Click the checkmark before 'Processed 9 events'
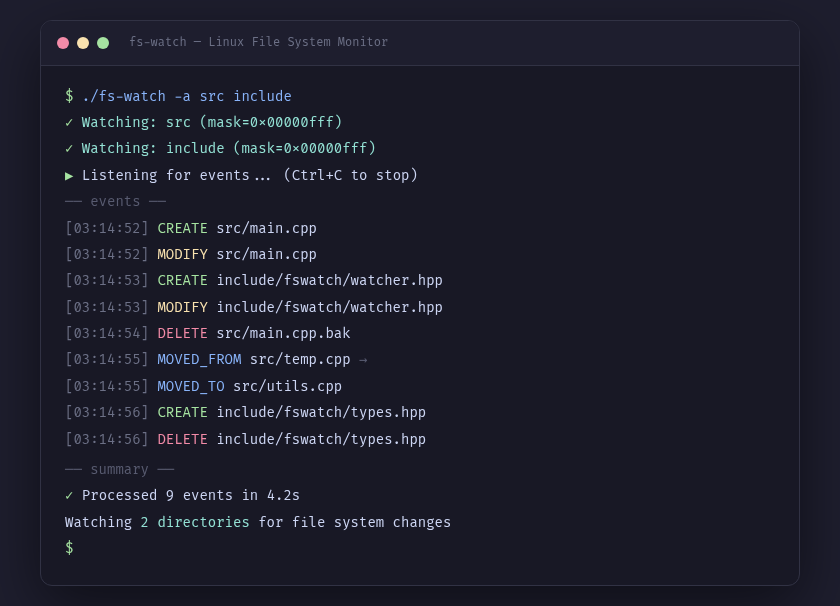 coord(69,496)
